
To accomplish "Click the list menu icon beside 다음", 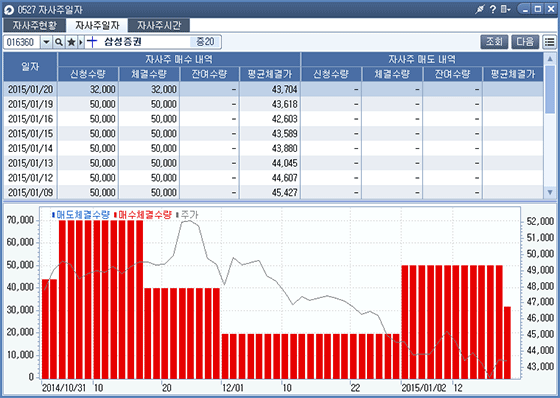I will coord(550,42).
